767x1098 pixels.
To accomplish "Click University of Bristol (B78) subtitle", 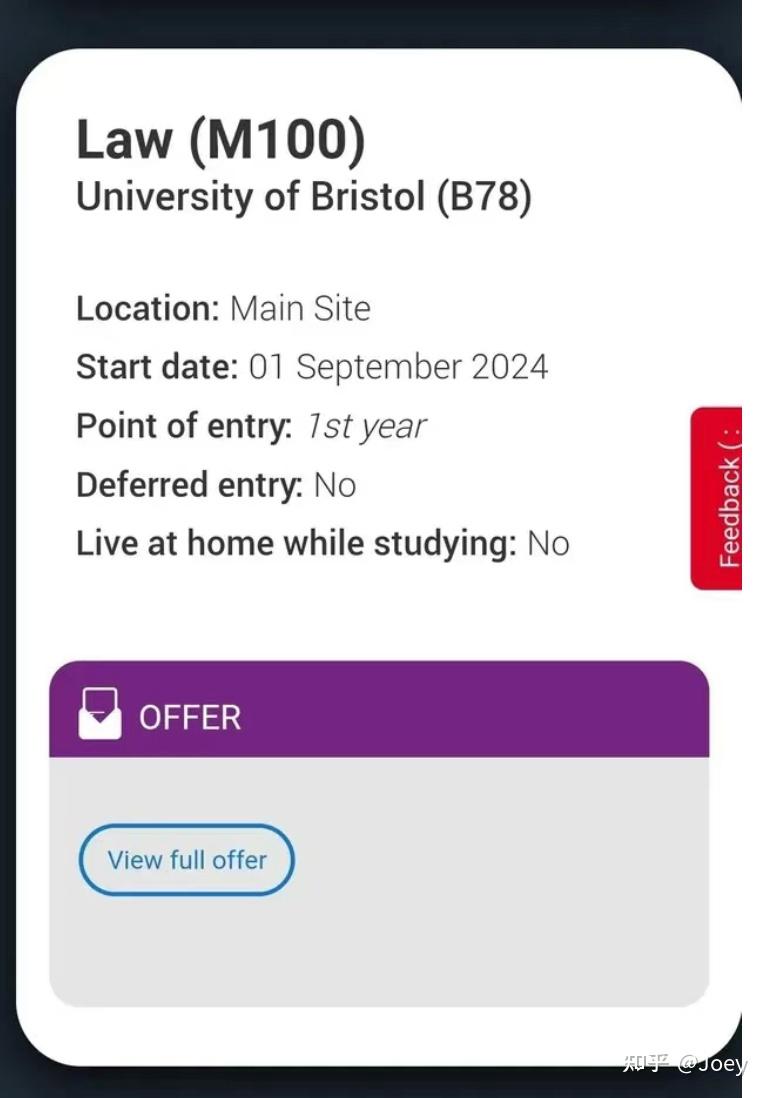I will (x=303, y=197).
